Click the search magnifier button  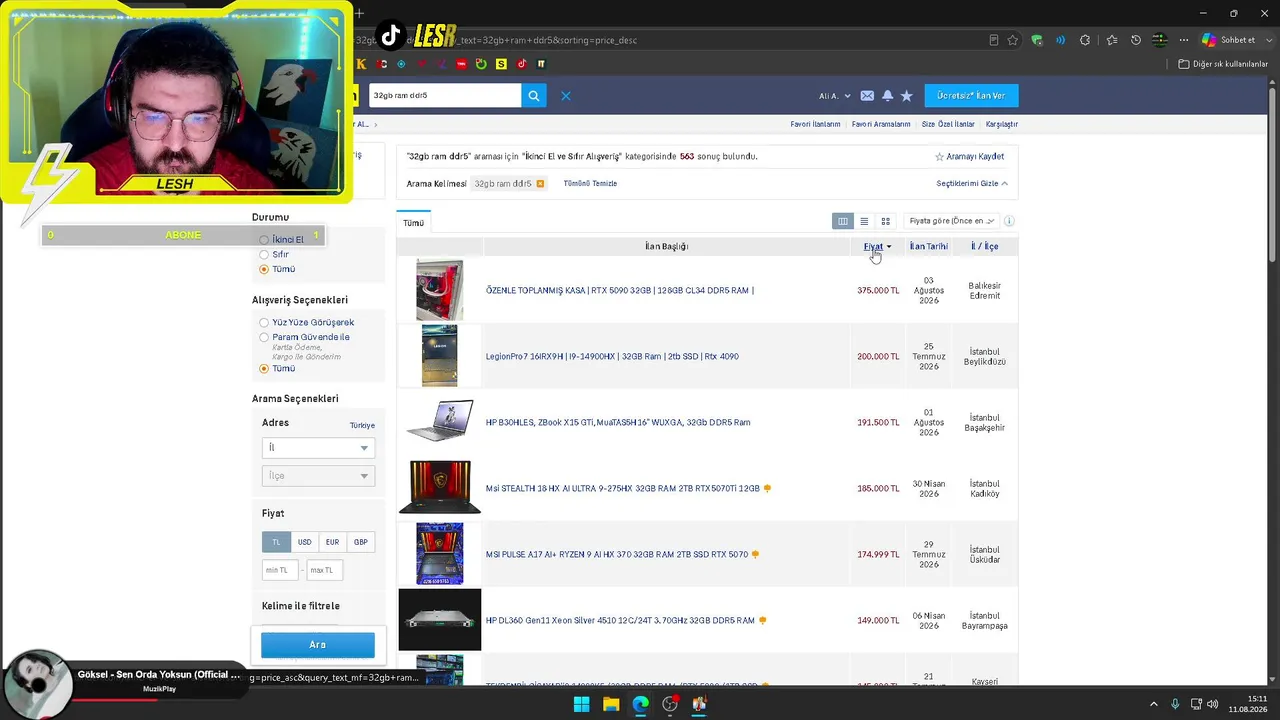click(x=534, y=96)
